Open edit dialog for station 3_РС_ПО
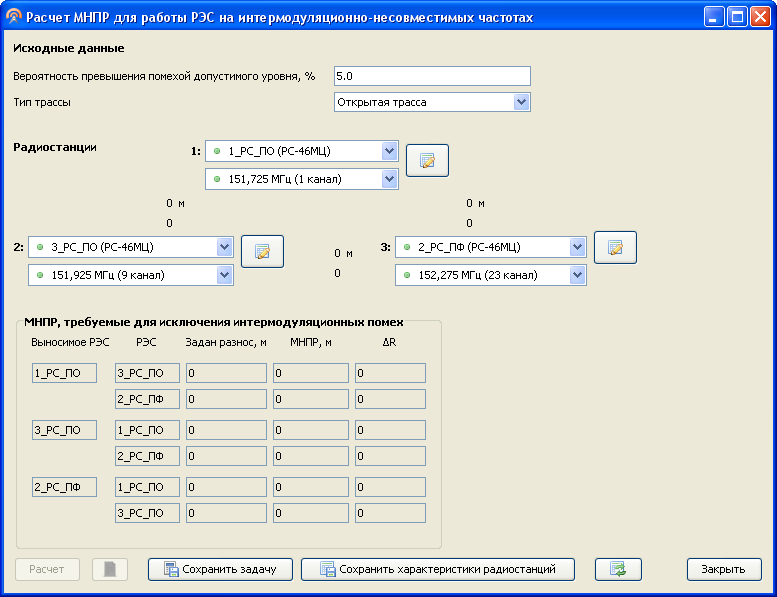This screenshot has width=777, height=597. click(262, 252)
